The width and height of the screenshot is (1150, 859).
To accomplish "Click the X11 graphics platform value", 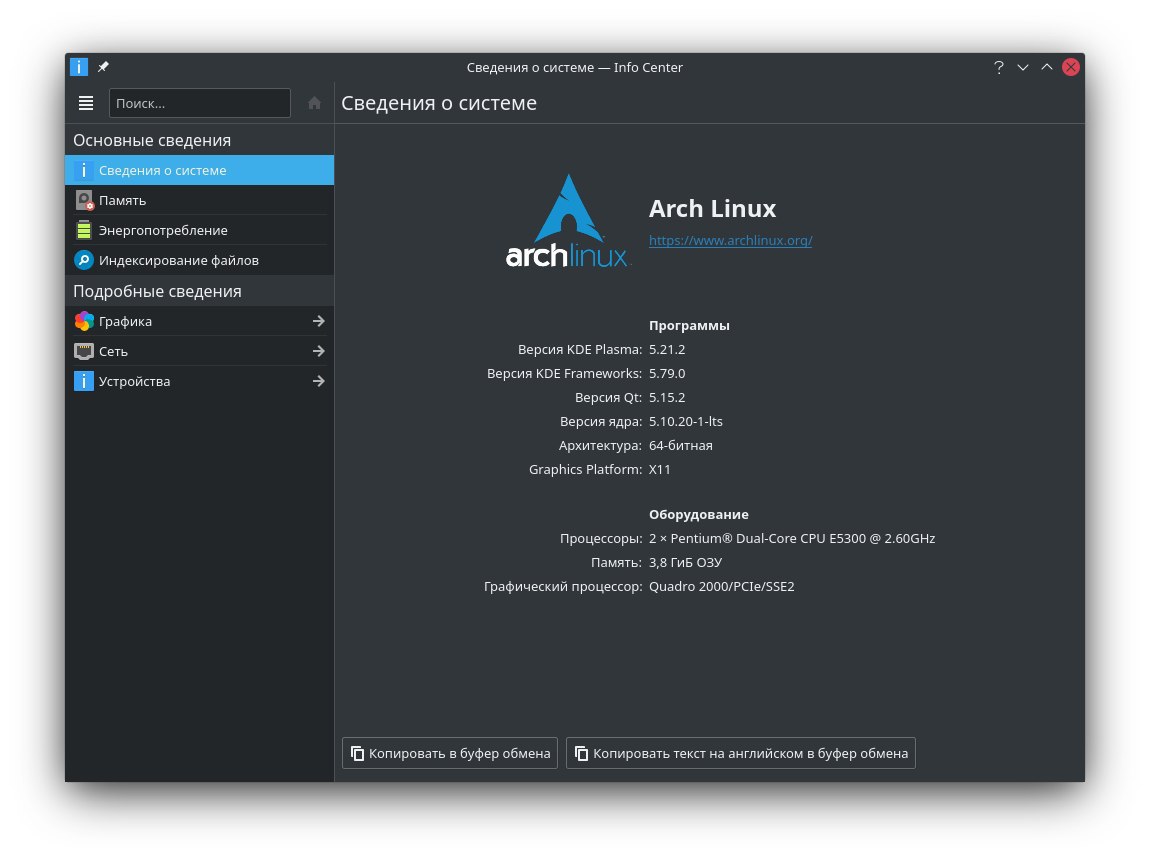I will point(659,469).
